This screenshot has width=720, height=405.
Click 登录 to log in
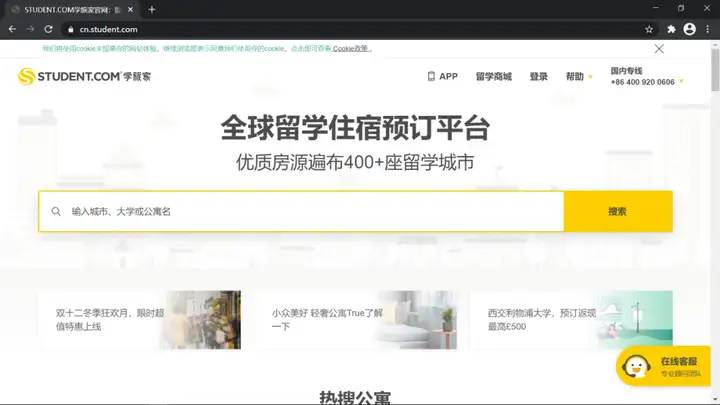coord(538,76)
